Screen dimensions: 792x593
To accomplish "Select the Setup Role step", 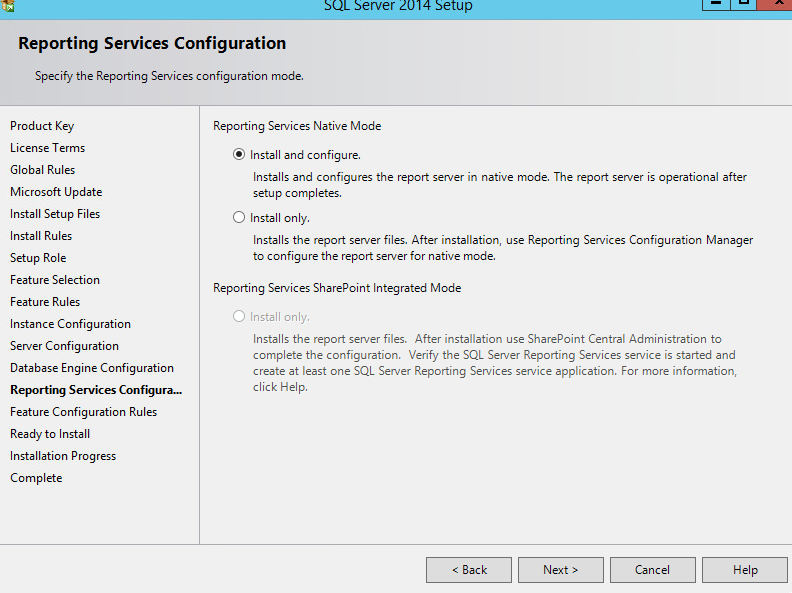I will pos(38,258).
